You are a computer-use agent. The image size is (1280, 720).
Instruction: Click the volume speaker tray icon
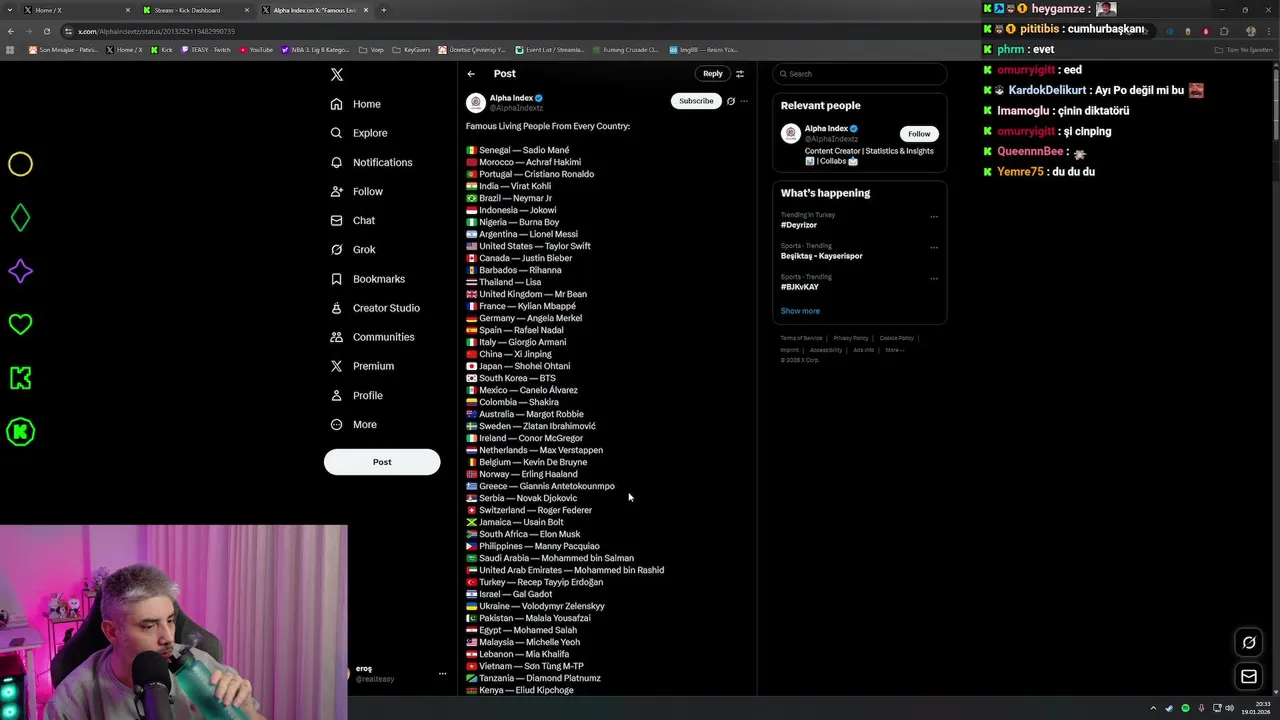(x=1229, y=708)
